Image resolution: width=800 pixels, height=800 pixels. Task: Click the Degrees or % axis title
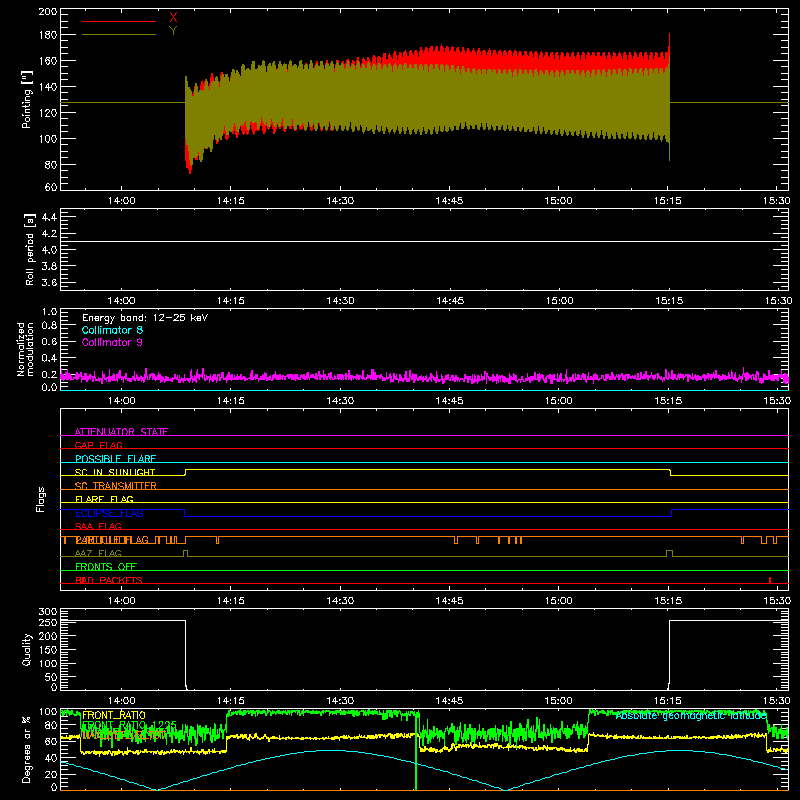[x=27, y=749]
